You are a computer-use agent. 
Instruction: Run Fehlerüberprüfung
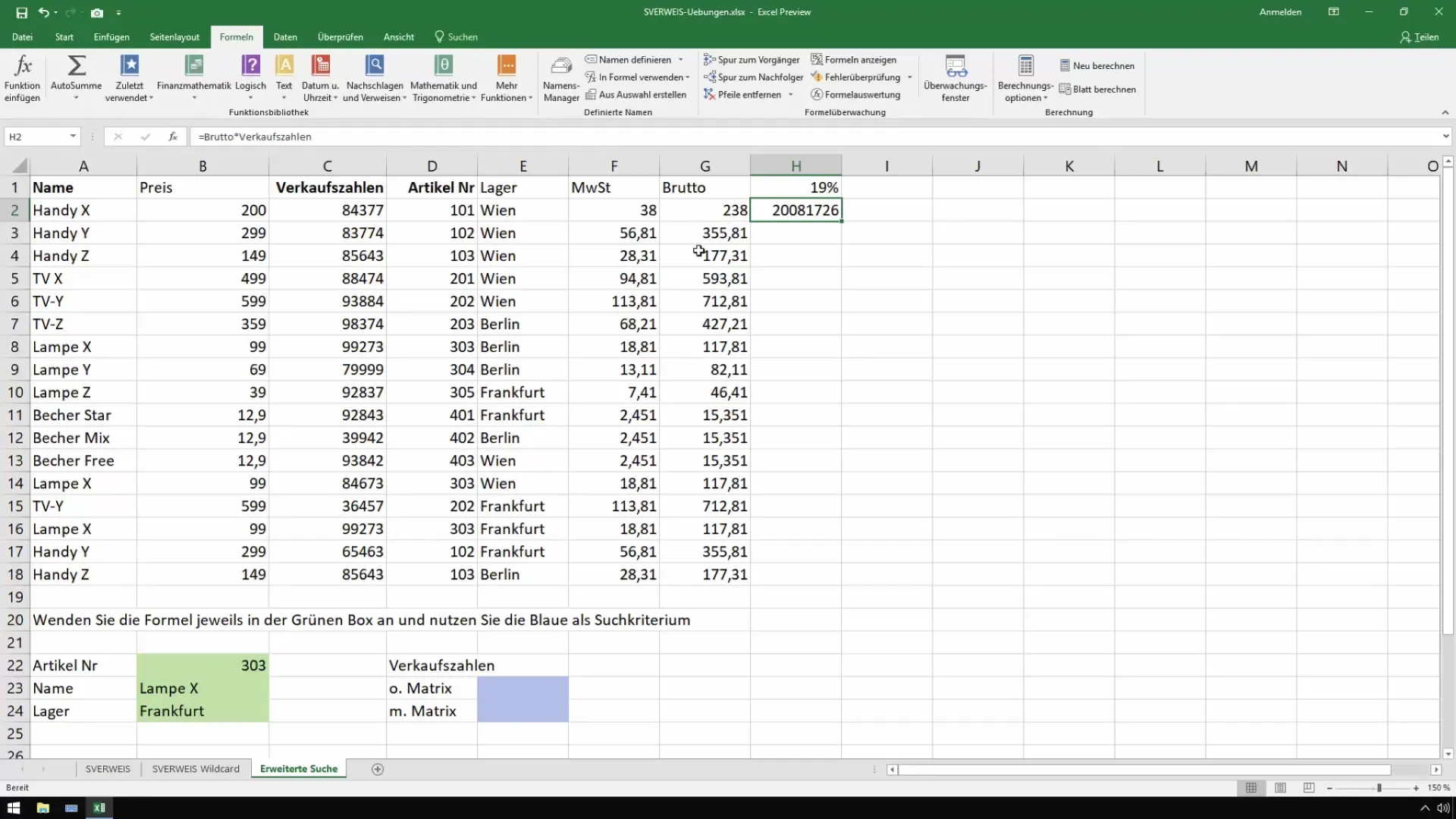point(855,77)
